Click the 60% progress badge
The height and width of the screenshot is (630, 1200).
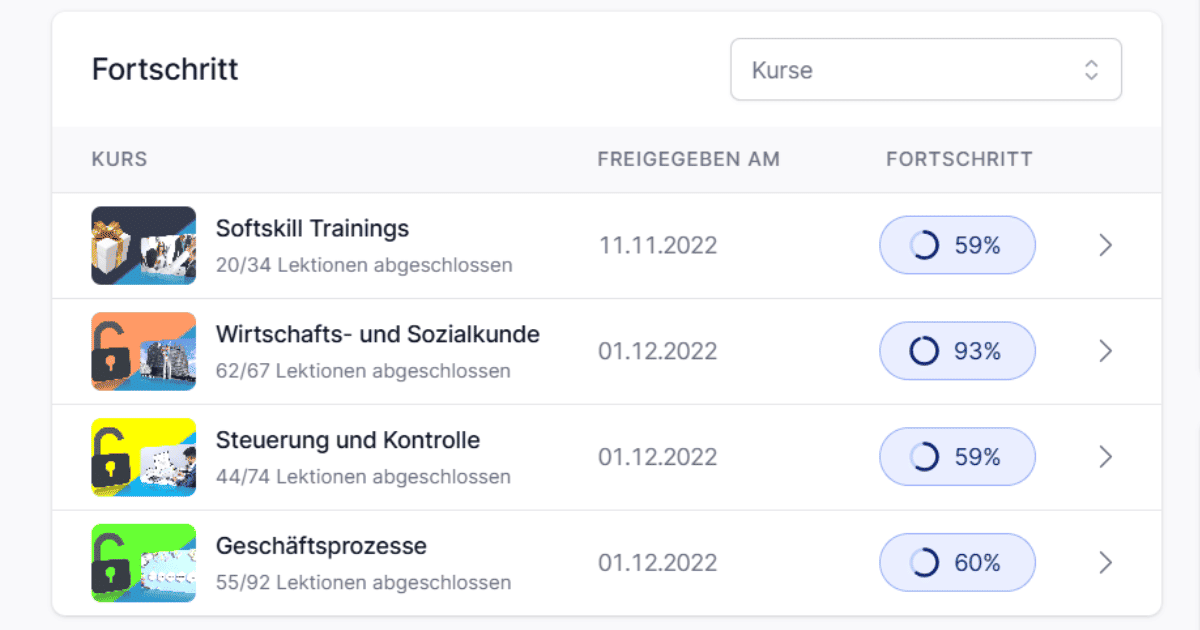pyautogui.click(x=957, y=563)
